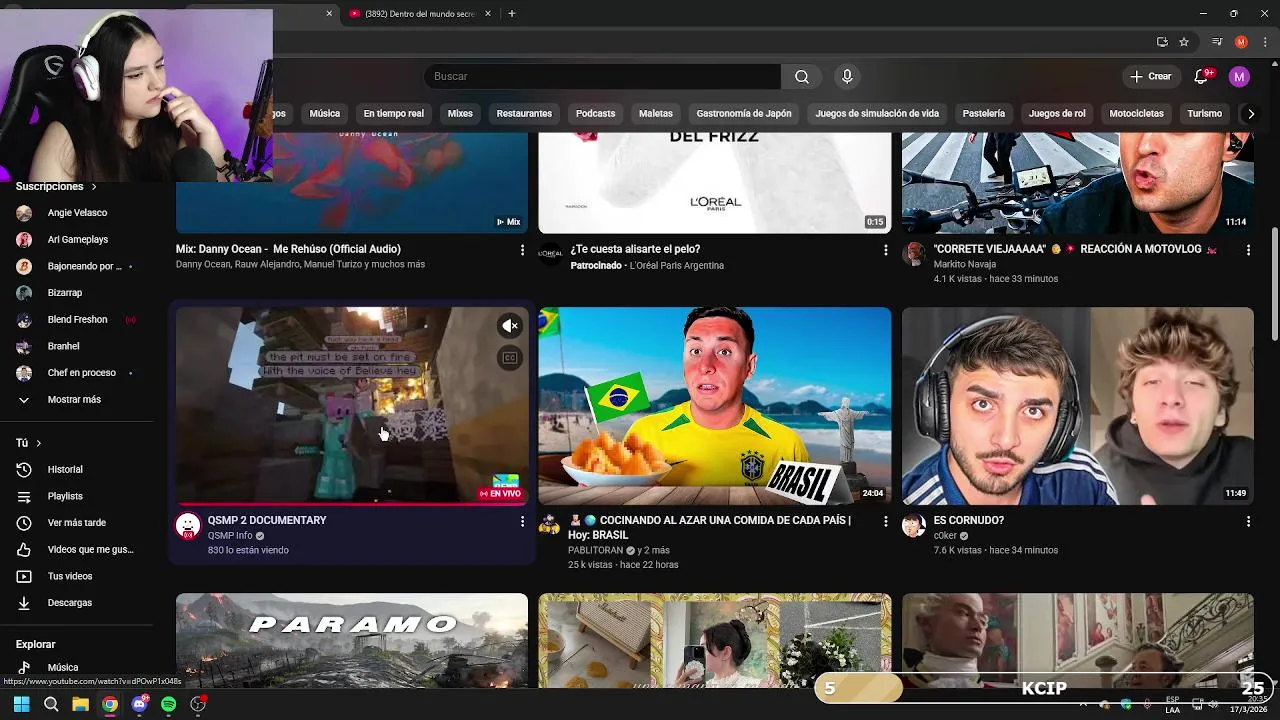Open Spotify from the taskbar

click(169, 704)
